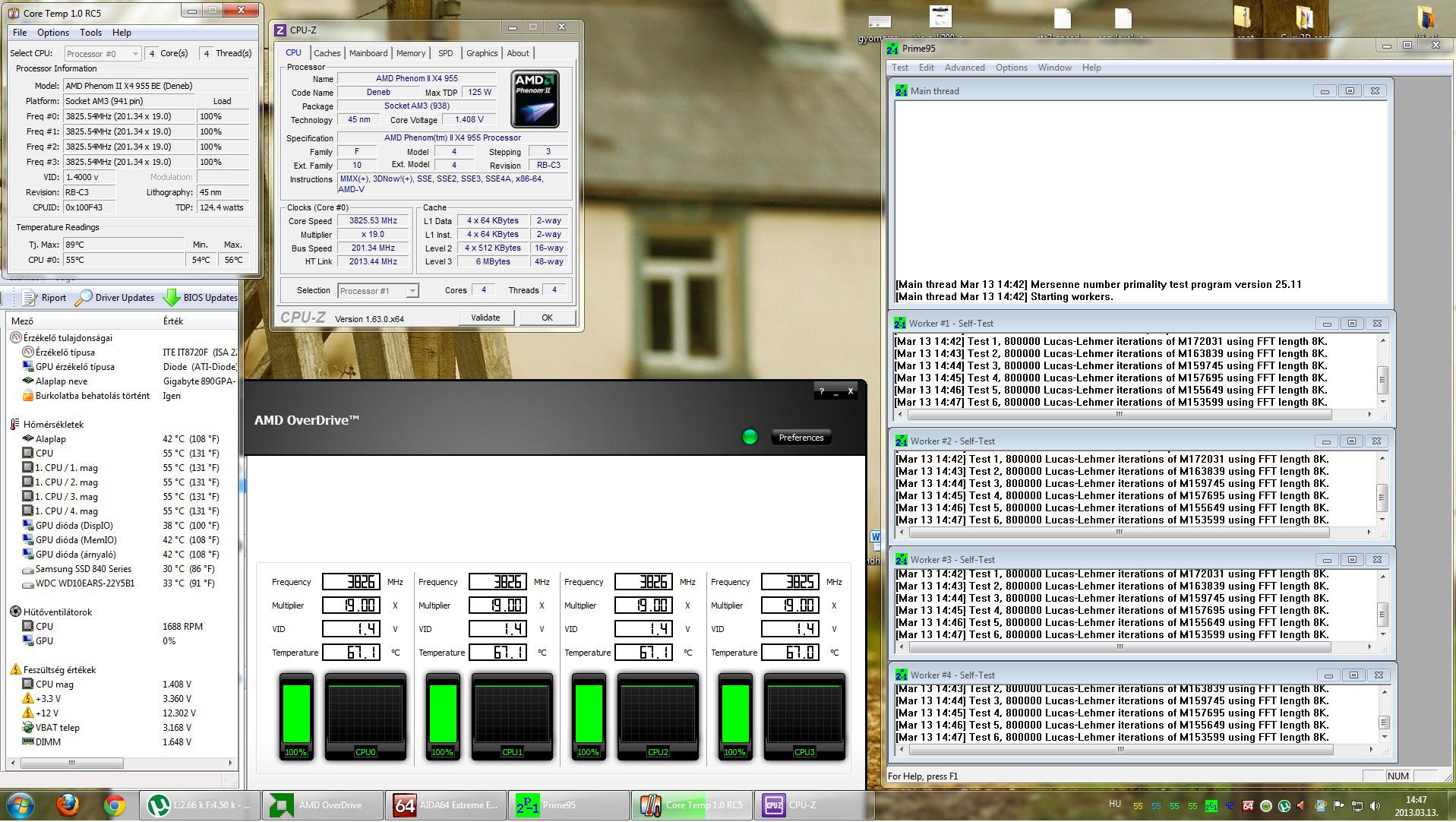The image size is (1456, 822).
Task: Click the clock in the system tray
Action: [x=1416, y=806]
